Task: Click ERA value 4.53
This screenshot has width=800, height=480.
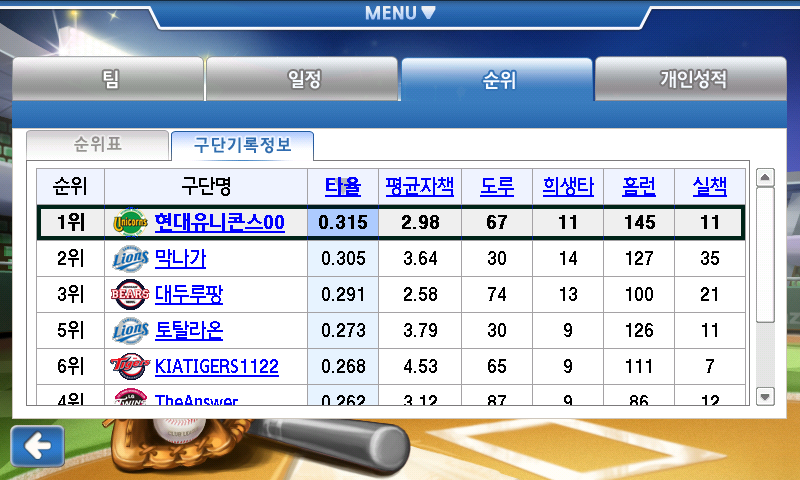Action: [x=420, y=366]
